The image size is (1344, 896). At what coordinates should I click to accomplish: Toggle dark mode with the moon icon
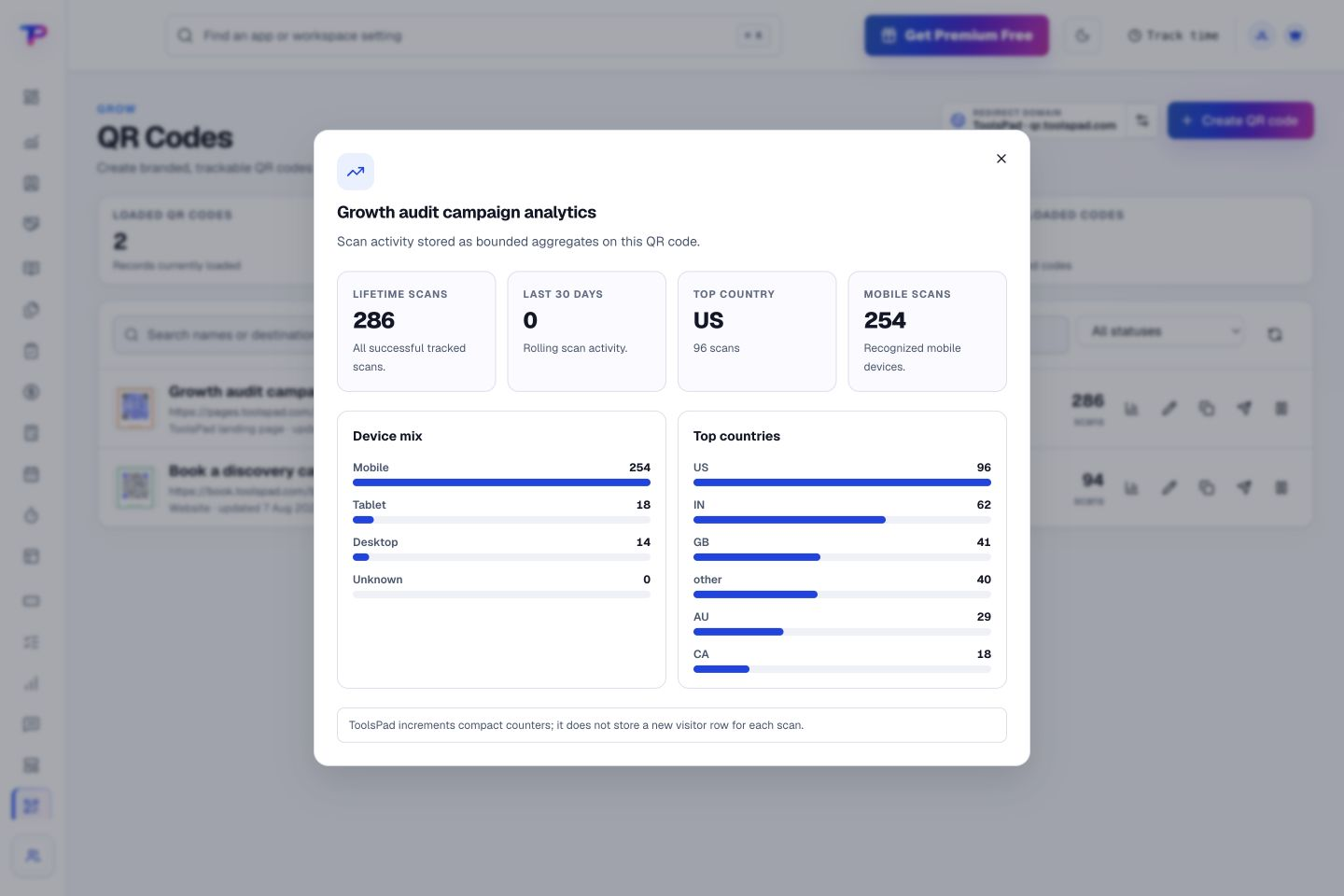tap(1083, 35)
